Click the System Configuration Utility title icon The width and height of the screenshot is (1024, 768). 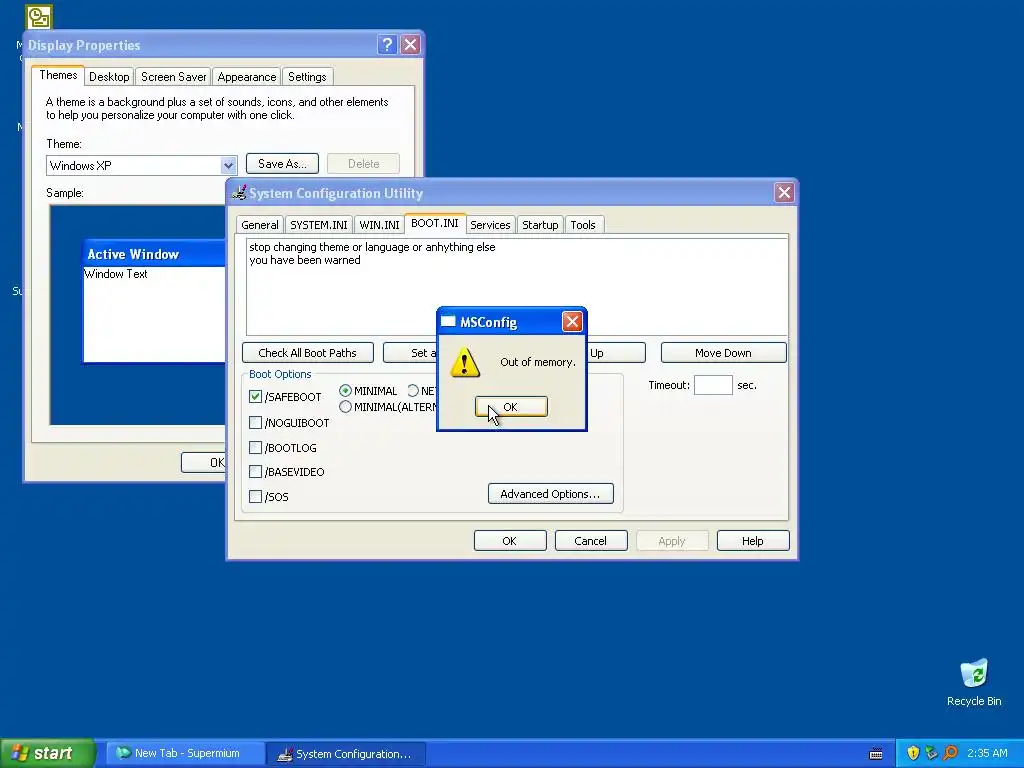point(240,193)
